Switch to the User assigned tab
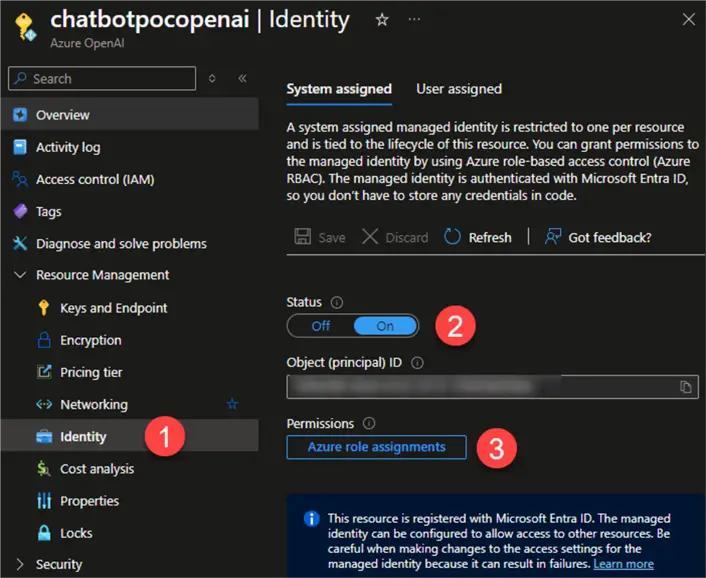Viewport: 706px width, 578px height. [459, 89]
